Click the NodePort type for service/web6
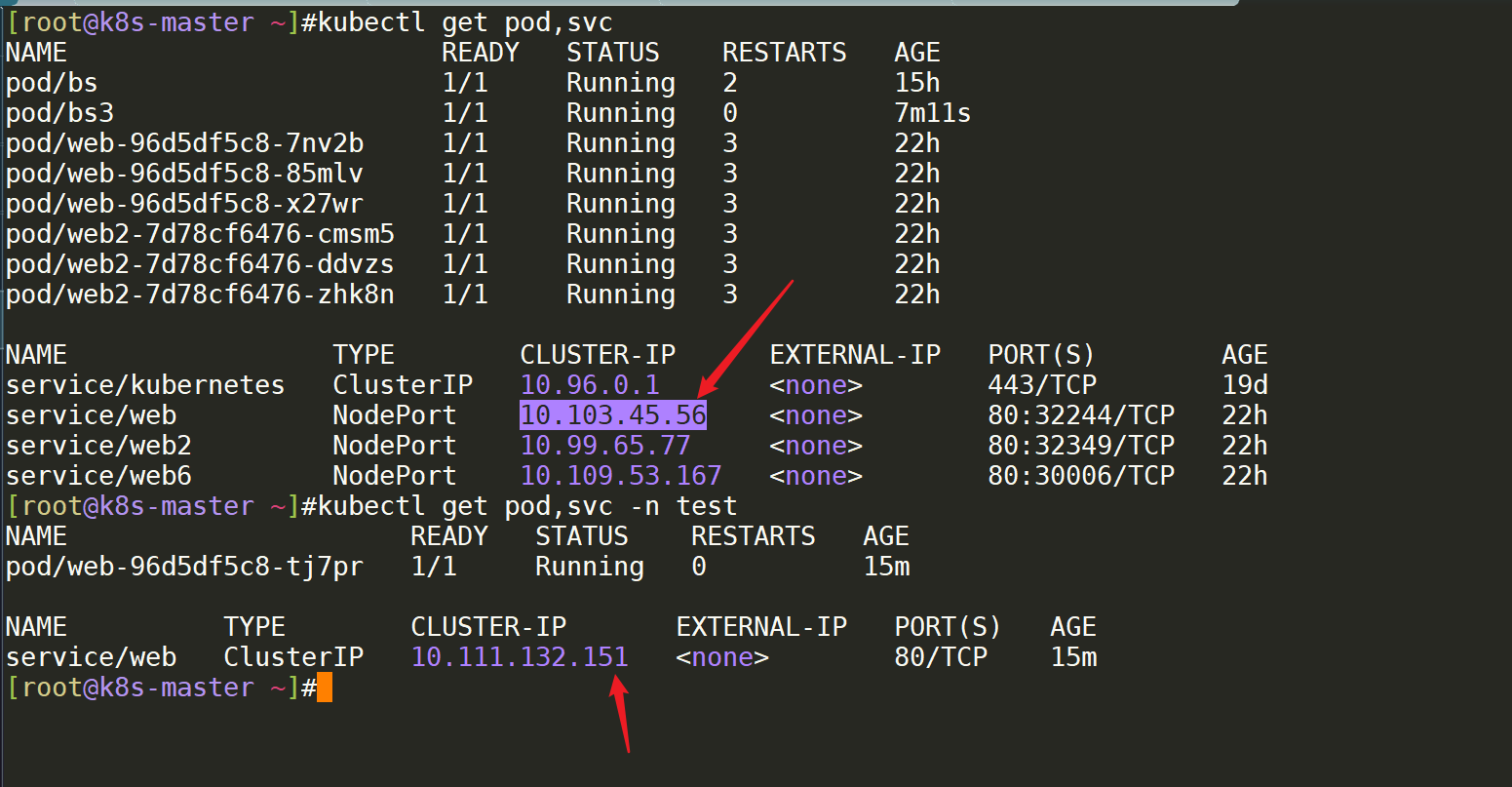The image size is (1512, 787). (395, 476)
